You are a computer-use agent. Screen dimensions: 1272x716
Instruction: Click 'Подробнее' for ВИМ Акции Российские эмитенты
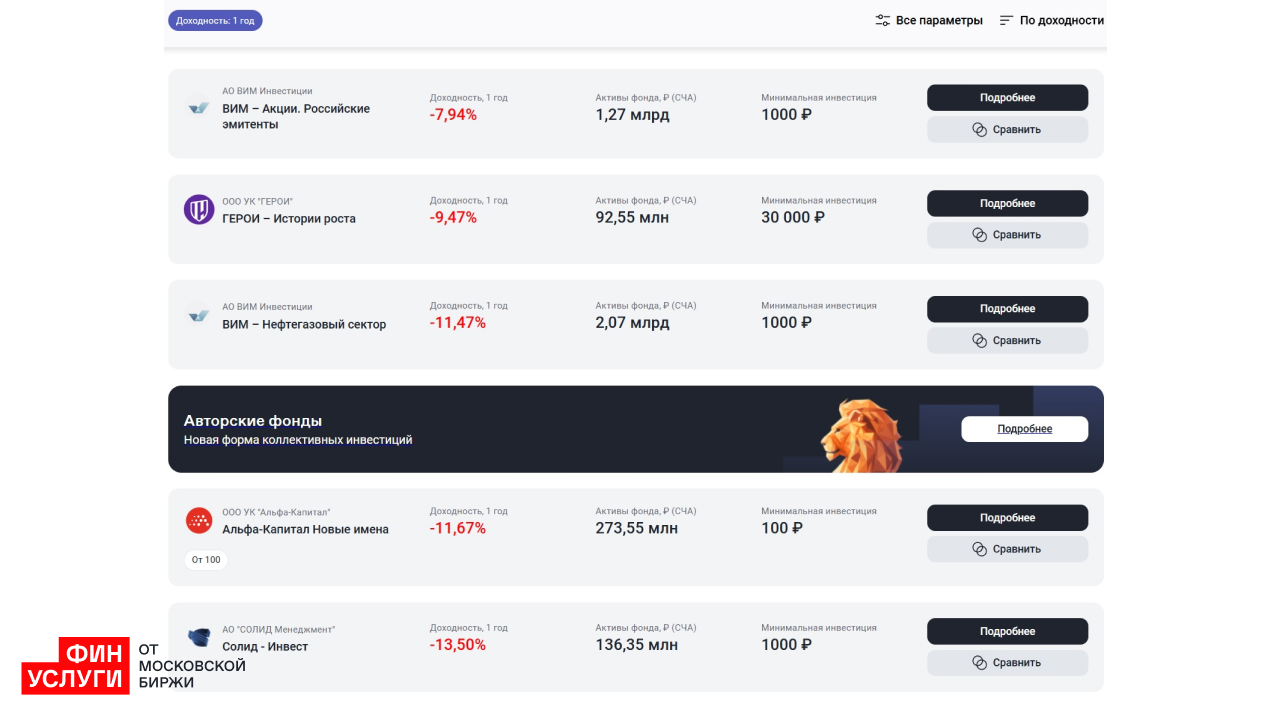point(1007,97)
